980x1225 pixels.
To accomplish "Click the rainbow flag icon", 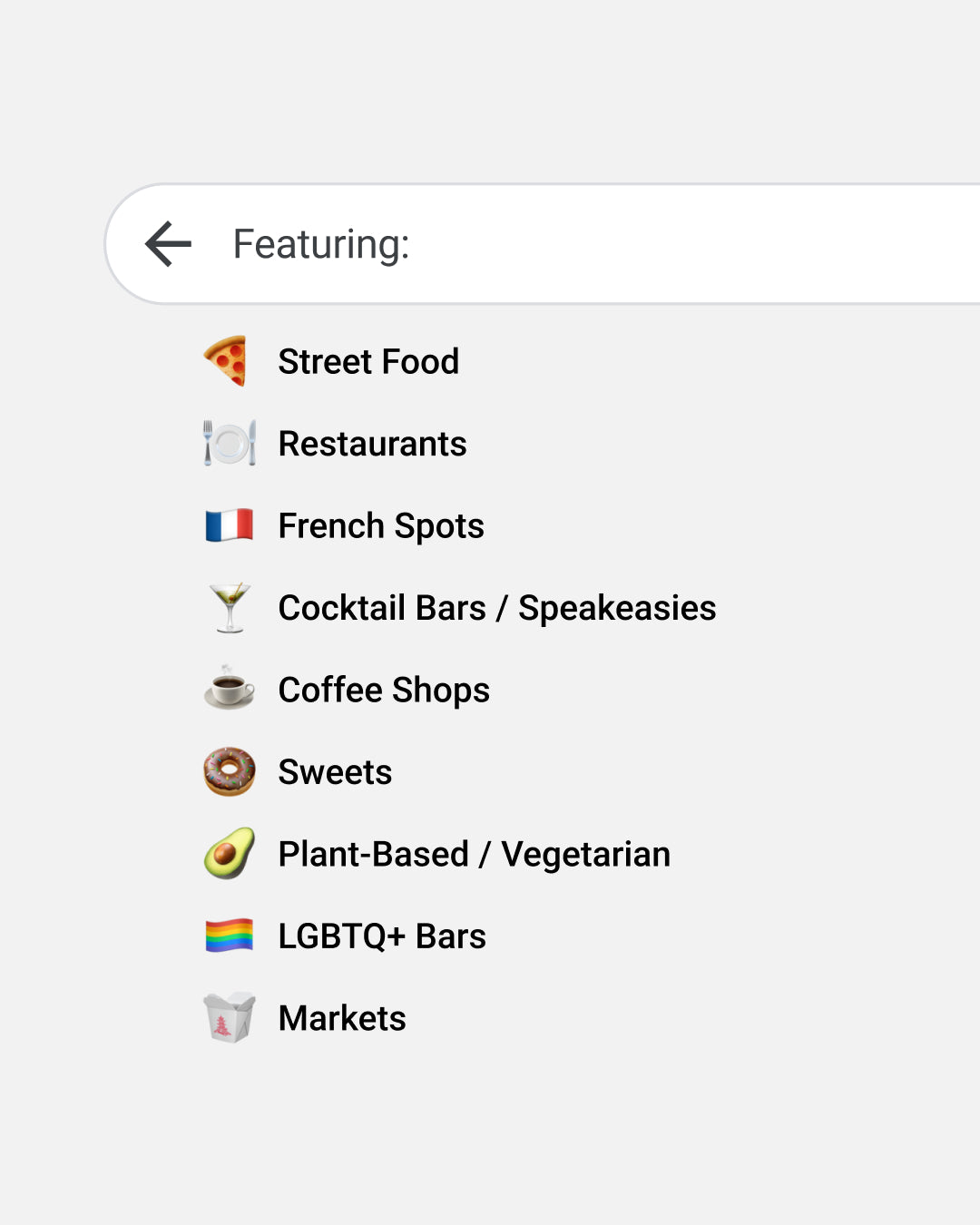I will tap(230, 936).
